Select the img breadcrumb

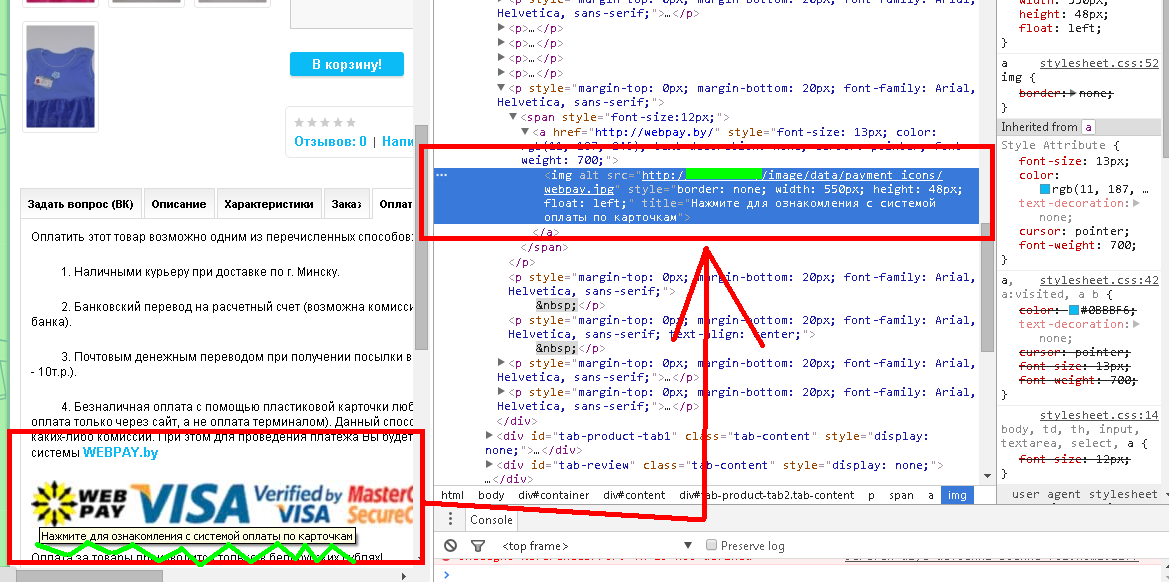pos(957,495)
